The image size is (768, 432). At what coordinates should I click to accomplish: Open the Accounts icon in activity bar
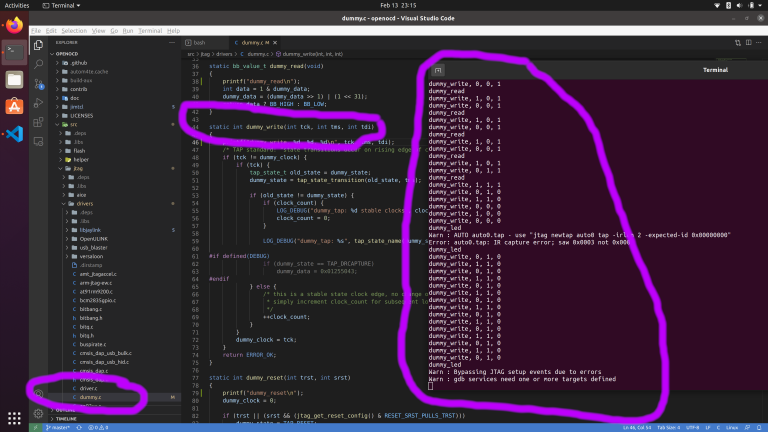[x=38, y=394]
